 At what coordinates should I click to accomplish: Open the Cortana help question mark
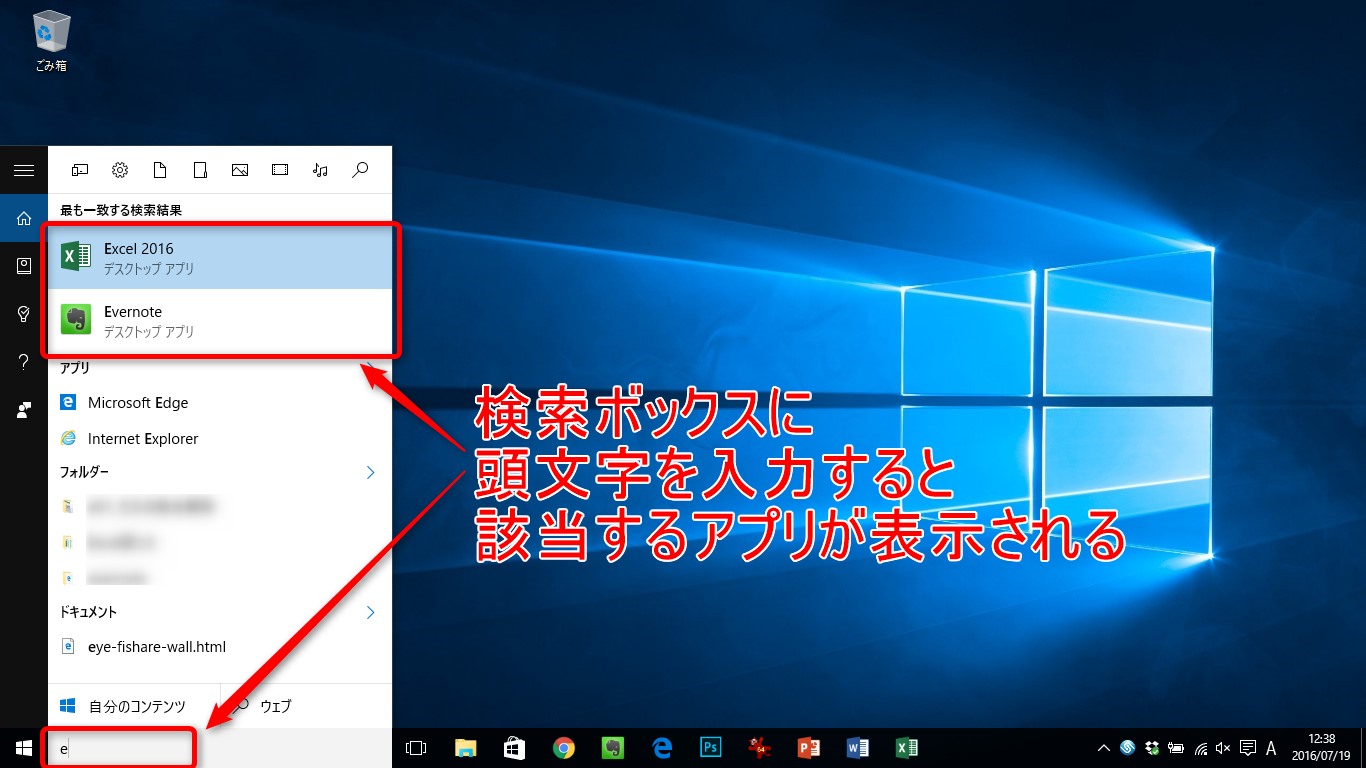(x=24, y=362)
